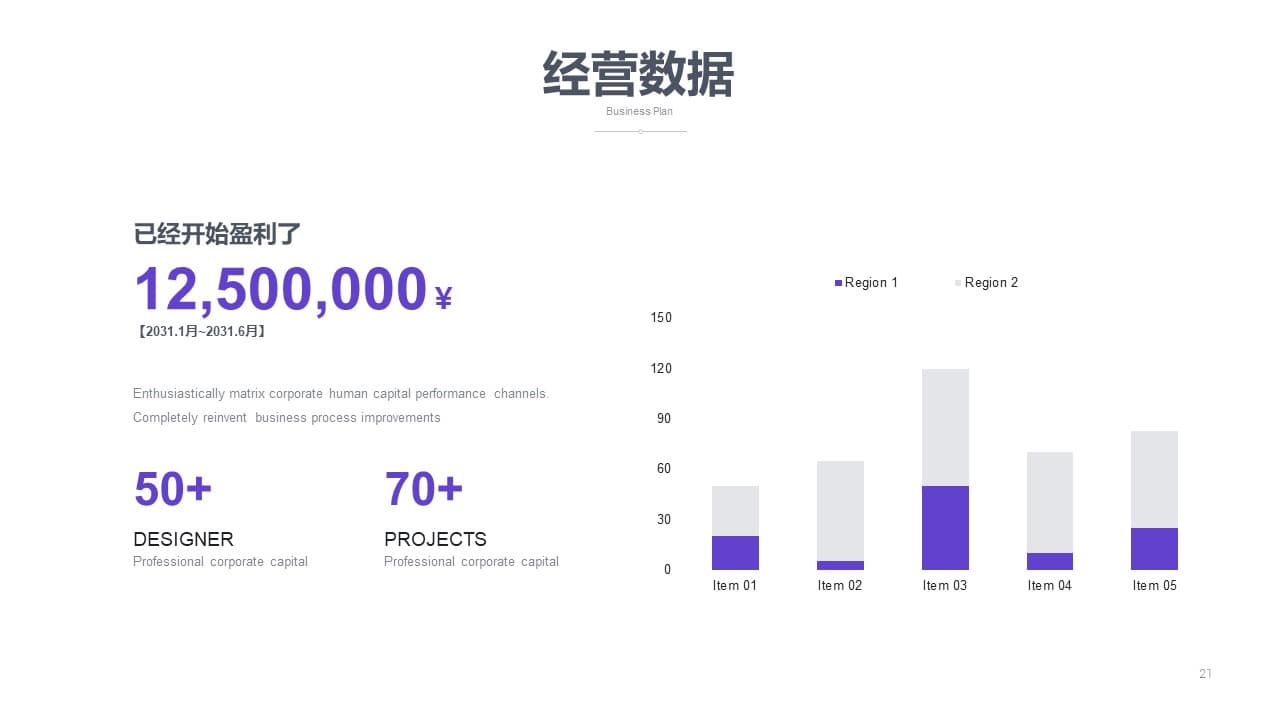Viewport: 1280px width, 720px height.
Task: Click the purple segment of the Item 05 bar
Action: pyautogui.click(x=1154, y=548)
